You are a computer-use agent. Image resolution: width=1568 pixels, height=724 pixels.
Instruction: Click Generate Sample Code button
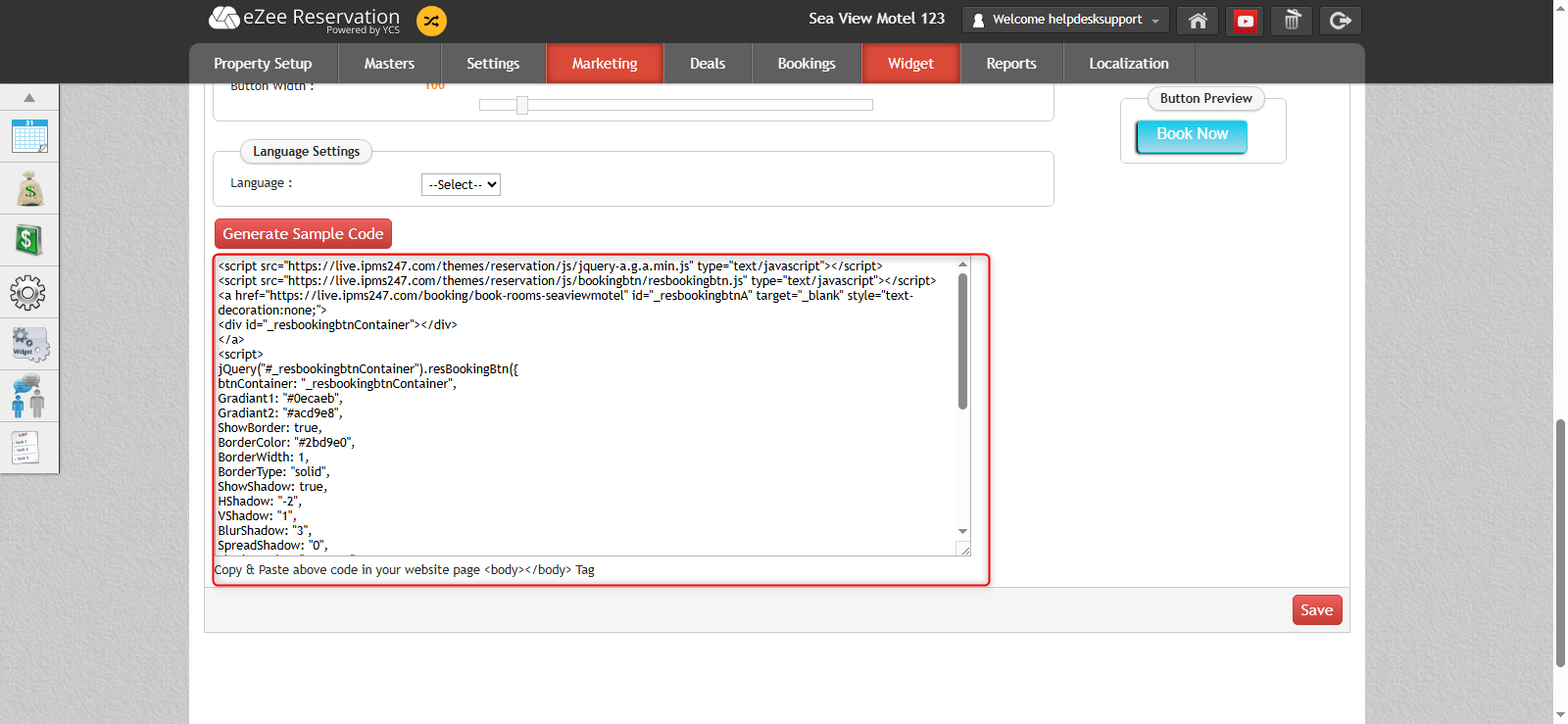coord(303,234)
